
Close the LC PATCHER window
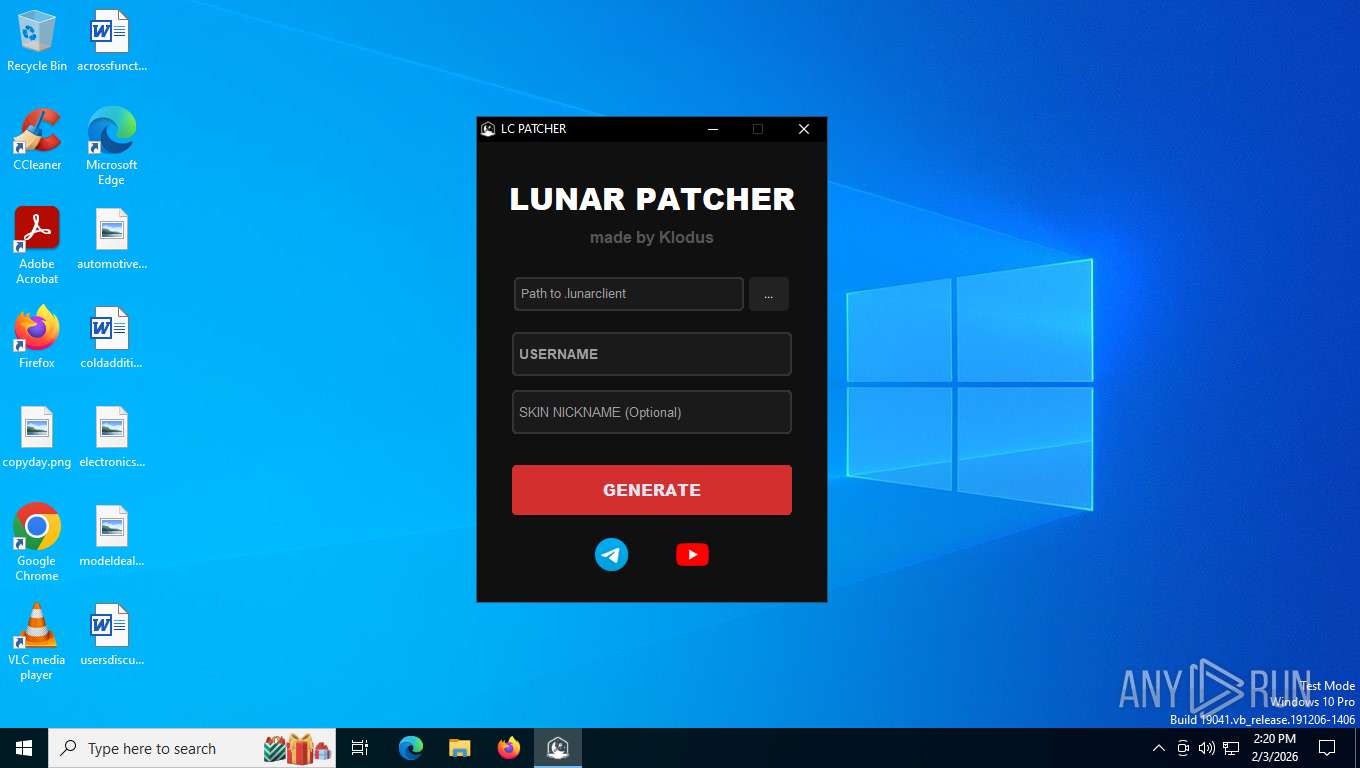pos(803,129)
